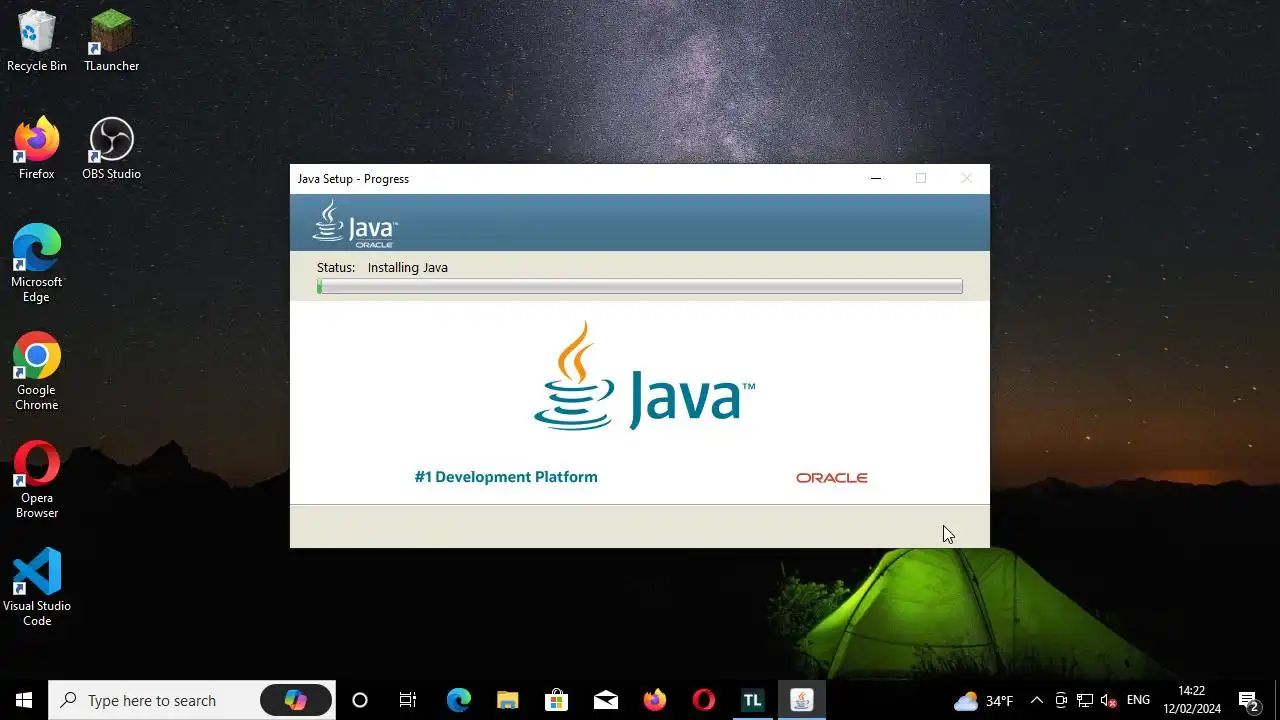
Task: Switch to TLauncher taskbar button
Action: [753, 700]
